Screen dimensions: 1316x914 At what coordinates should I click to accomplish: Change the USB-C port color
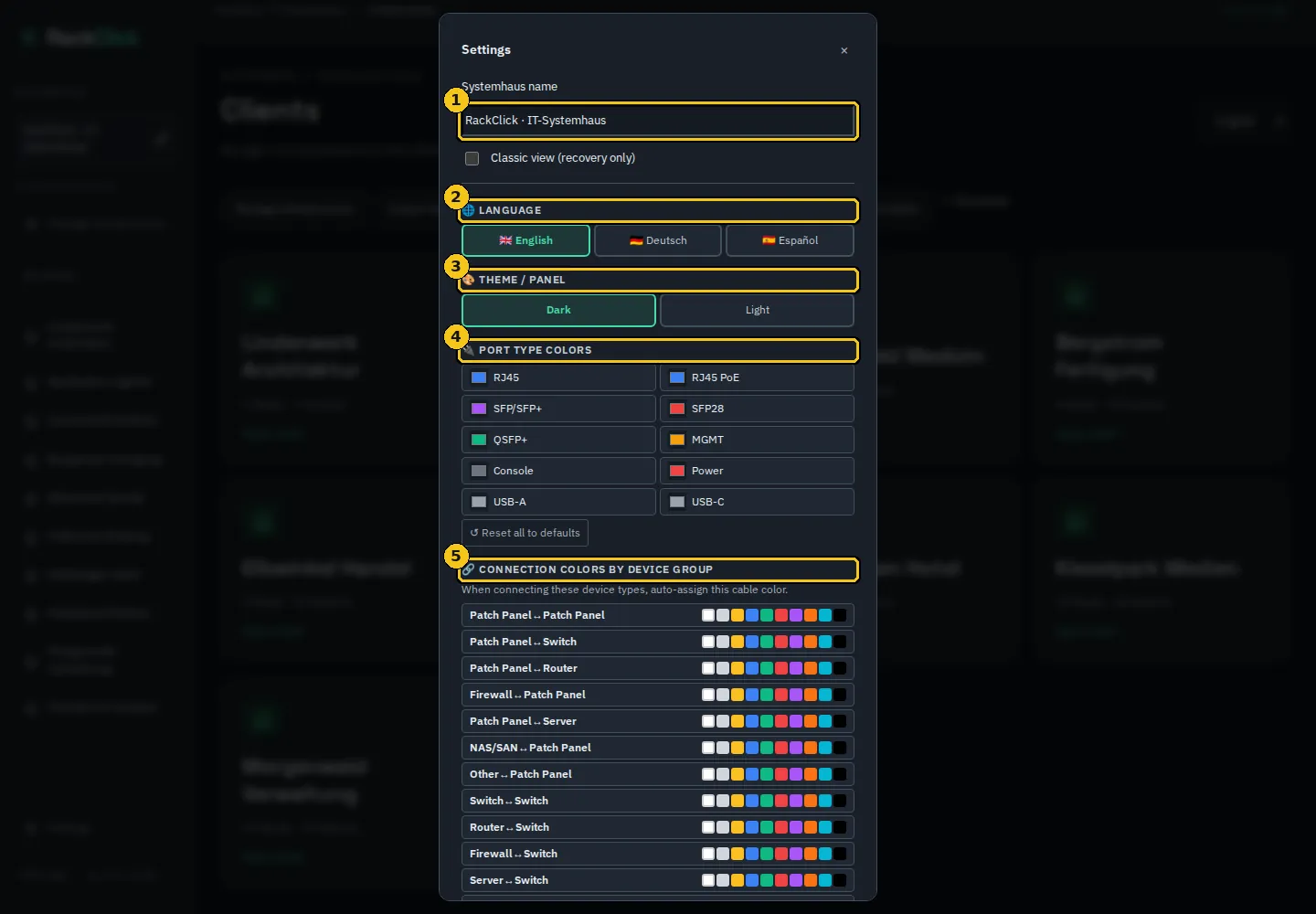pos(677,502)
